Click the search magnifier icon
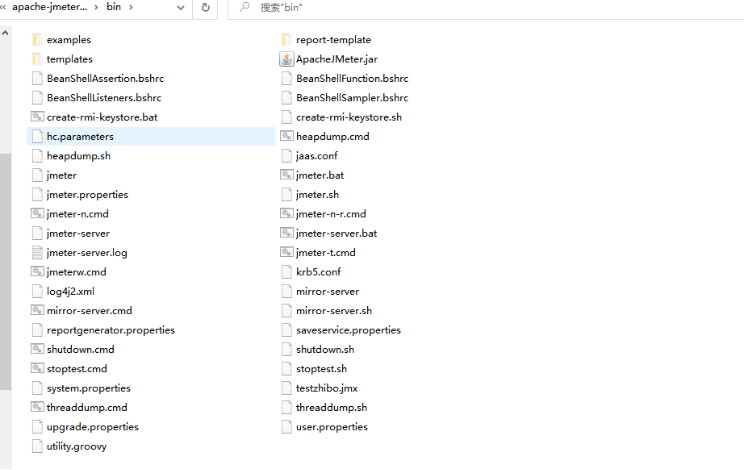Viewport: 747px width, 470px height. 244,7
